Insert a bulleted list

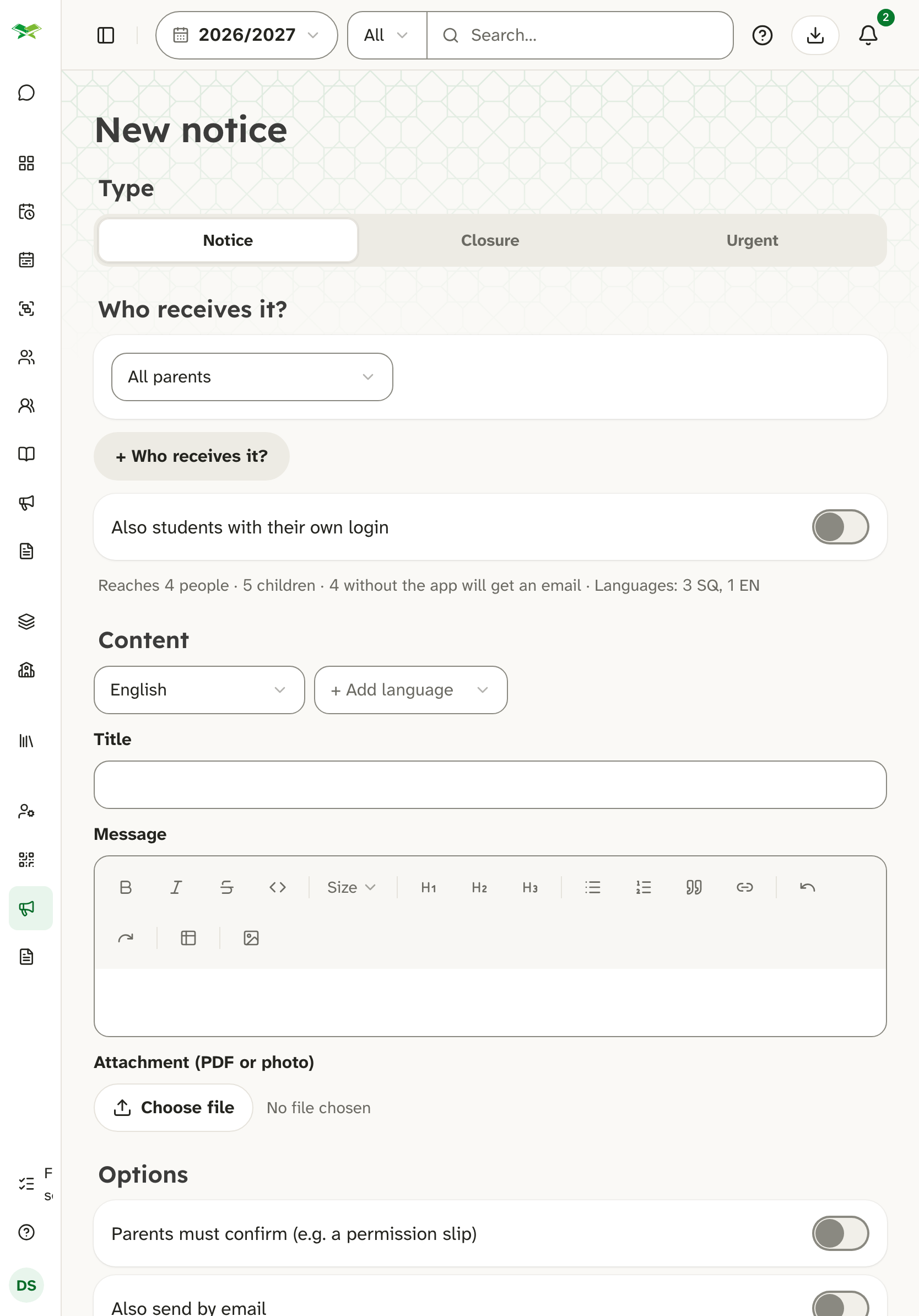[592, 887]
